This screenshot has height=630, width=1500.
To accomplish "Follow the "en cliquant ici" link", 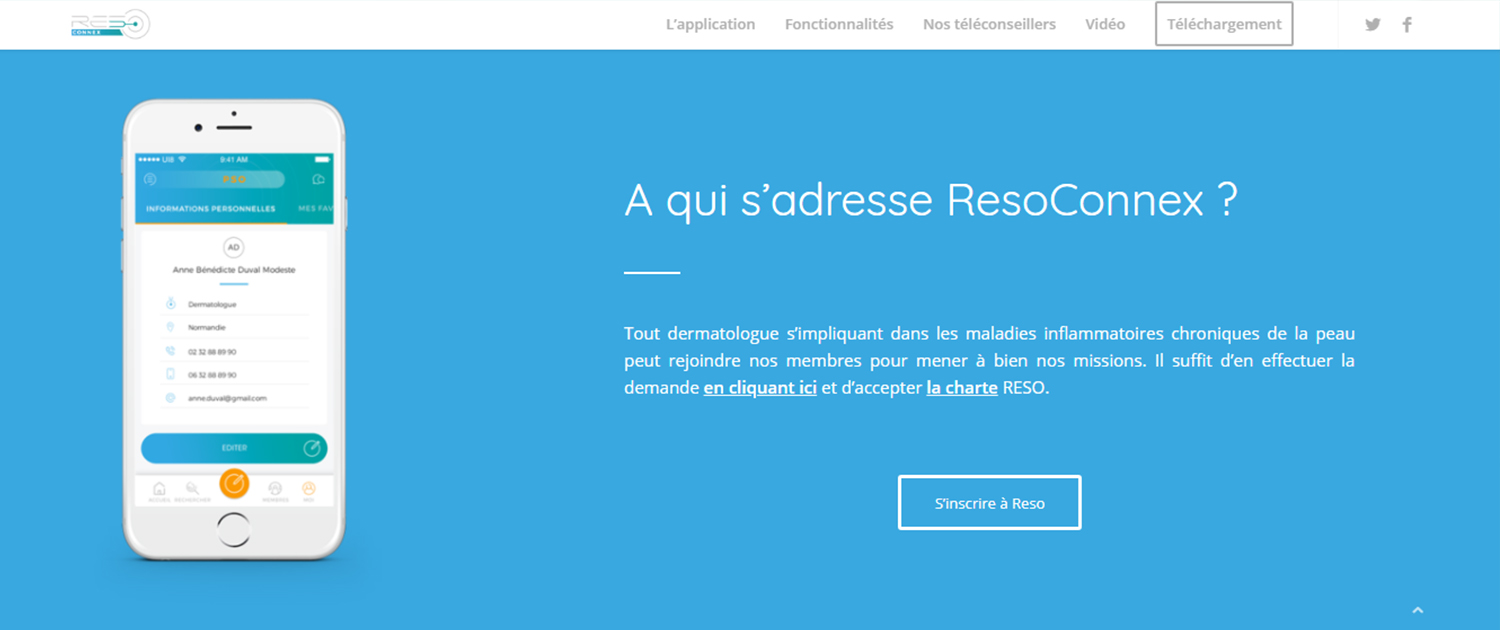I will [760, 388].
